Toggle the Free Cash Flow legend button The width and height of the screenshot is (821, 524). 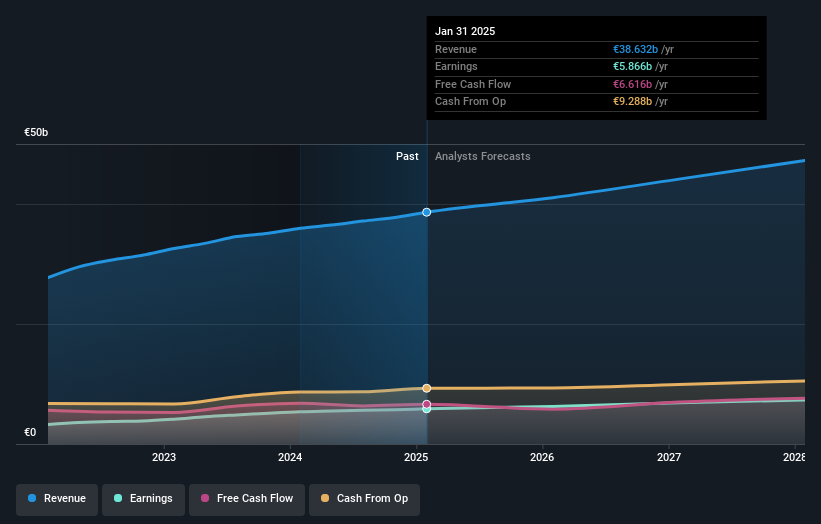pyautogui.click(x=247, y=499)
